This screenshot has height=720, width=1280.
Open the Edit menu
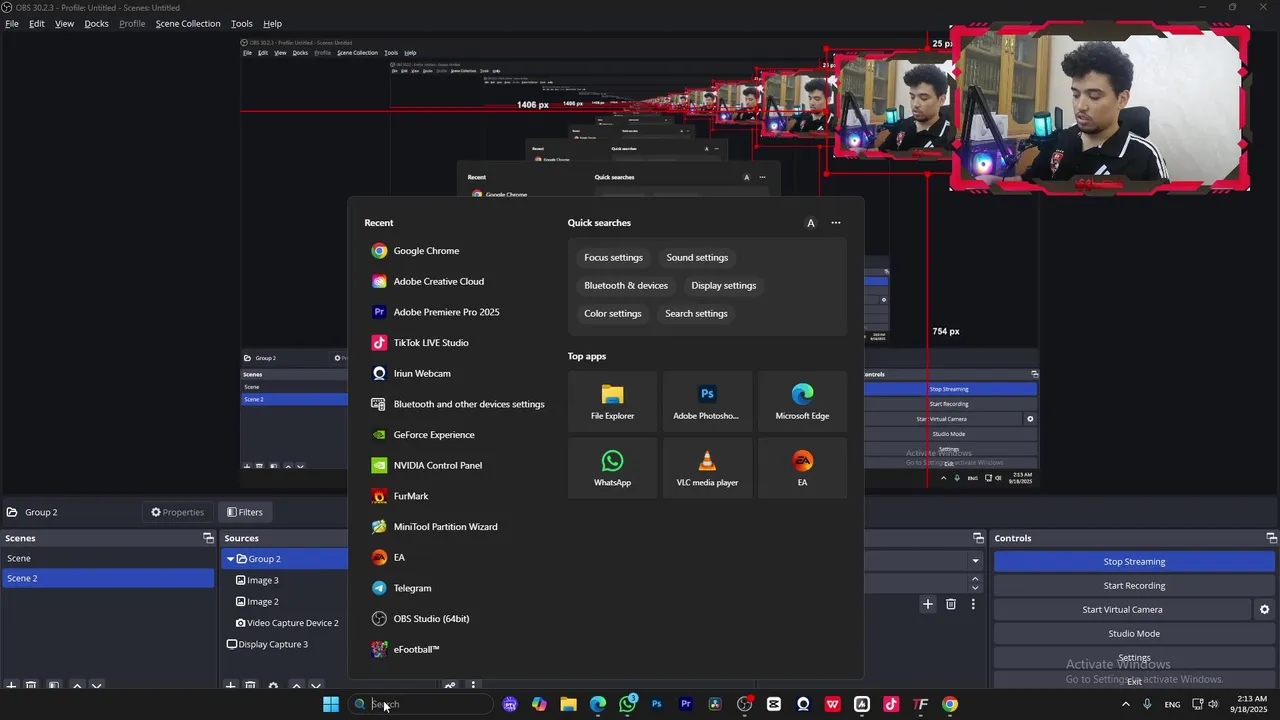[x=37, y=24]
